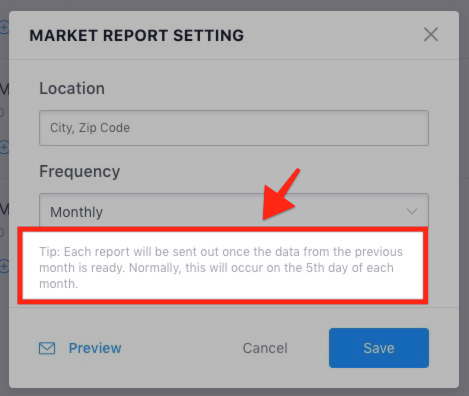Focus the City, Zip Code field

234,128
